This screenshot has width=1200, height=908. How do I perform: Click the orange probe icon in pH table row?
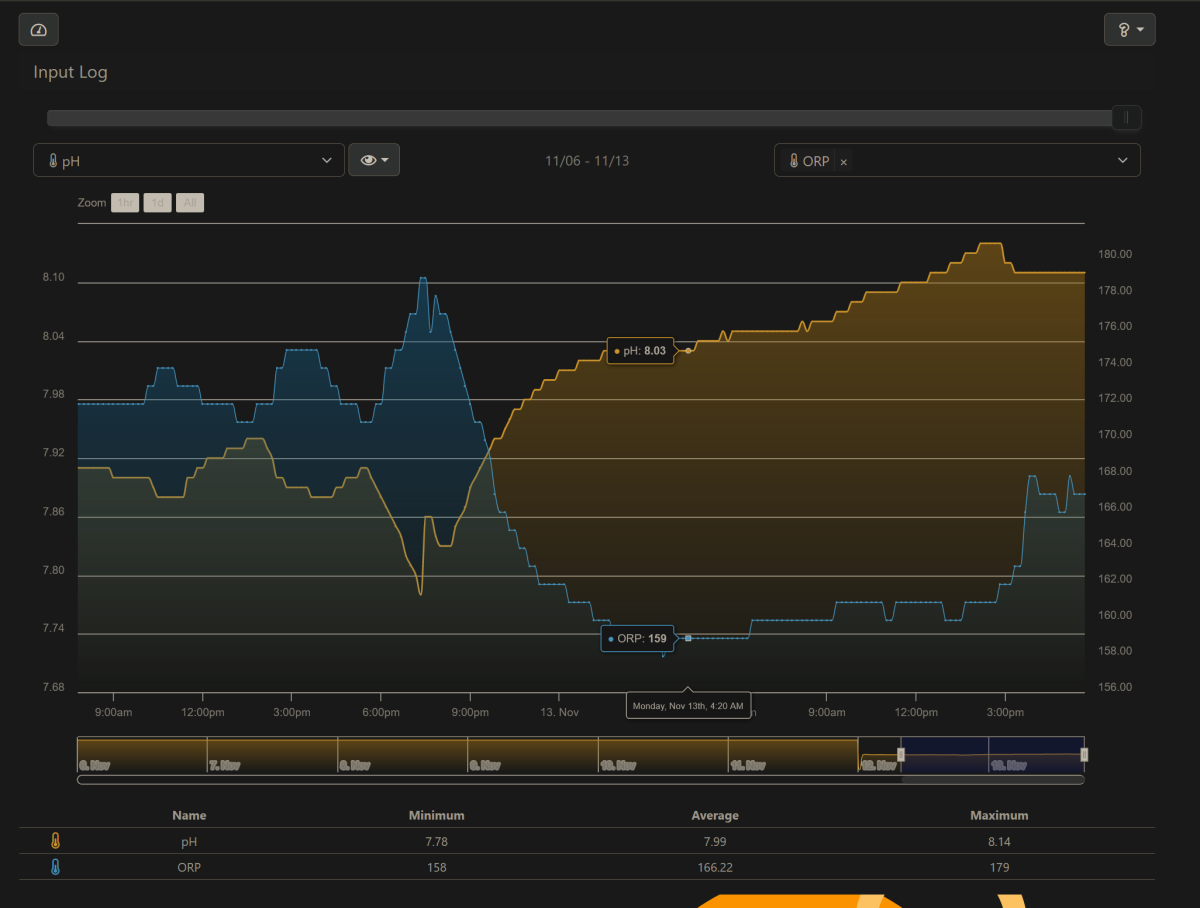[x=55, y=842]
